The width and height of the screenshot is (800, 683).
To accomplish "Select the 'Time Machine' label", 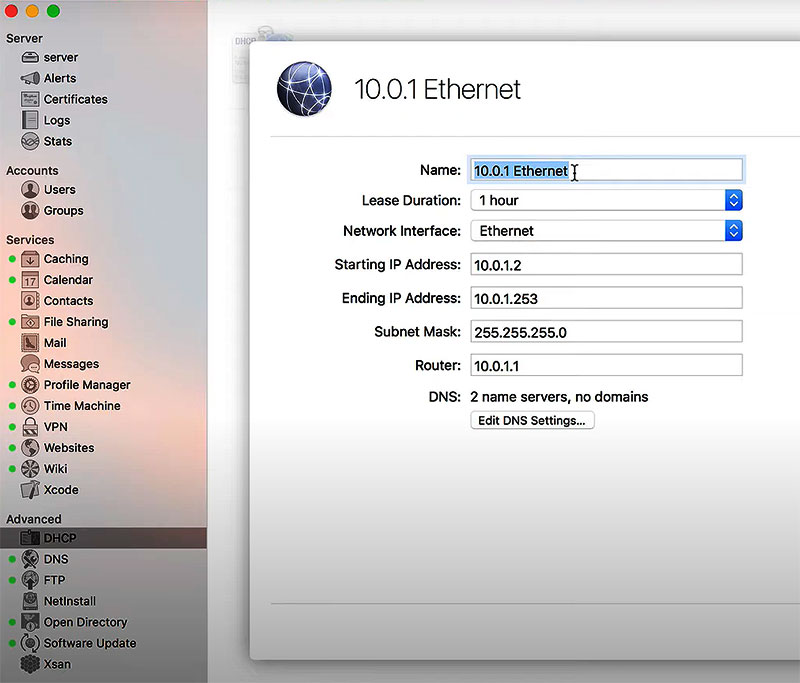I will click(x=82, y=406).
